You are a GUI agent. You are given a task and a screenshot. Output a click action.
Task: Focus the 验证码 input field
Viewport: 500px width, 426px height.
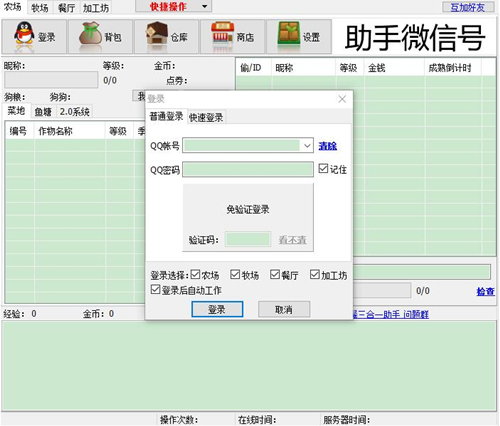(248, 239)
